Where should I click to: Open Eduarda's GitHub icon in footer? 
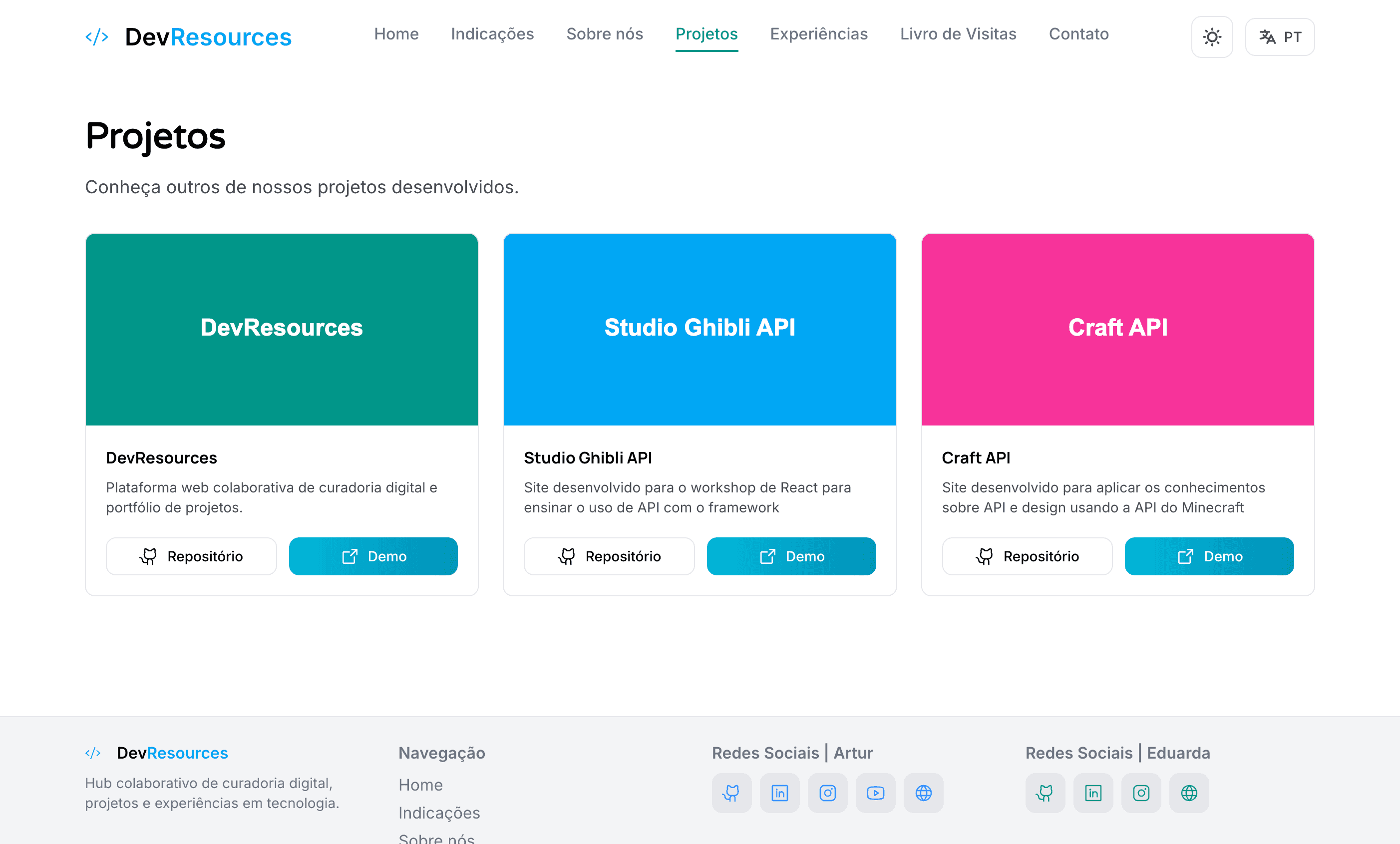(x=1045, y=793)
